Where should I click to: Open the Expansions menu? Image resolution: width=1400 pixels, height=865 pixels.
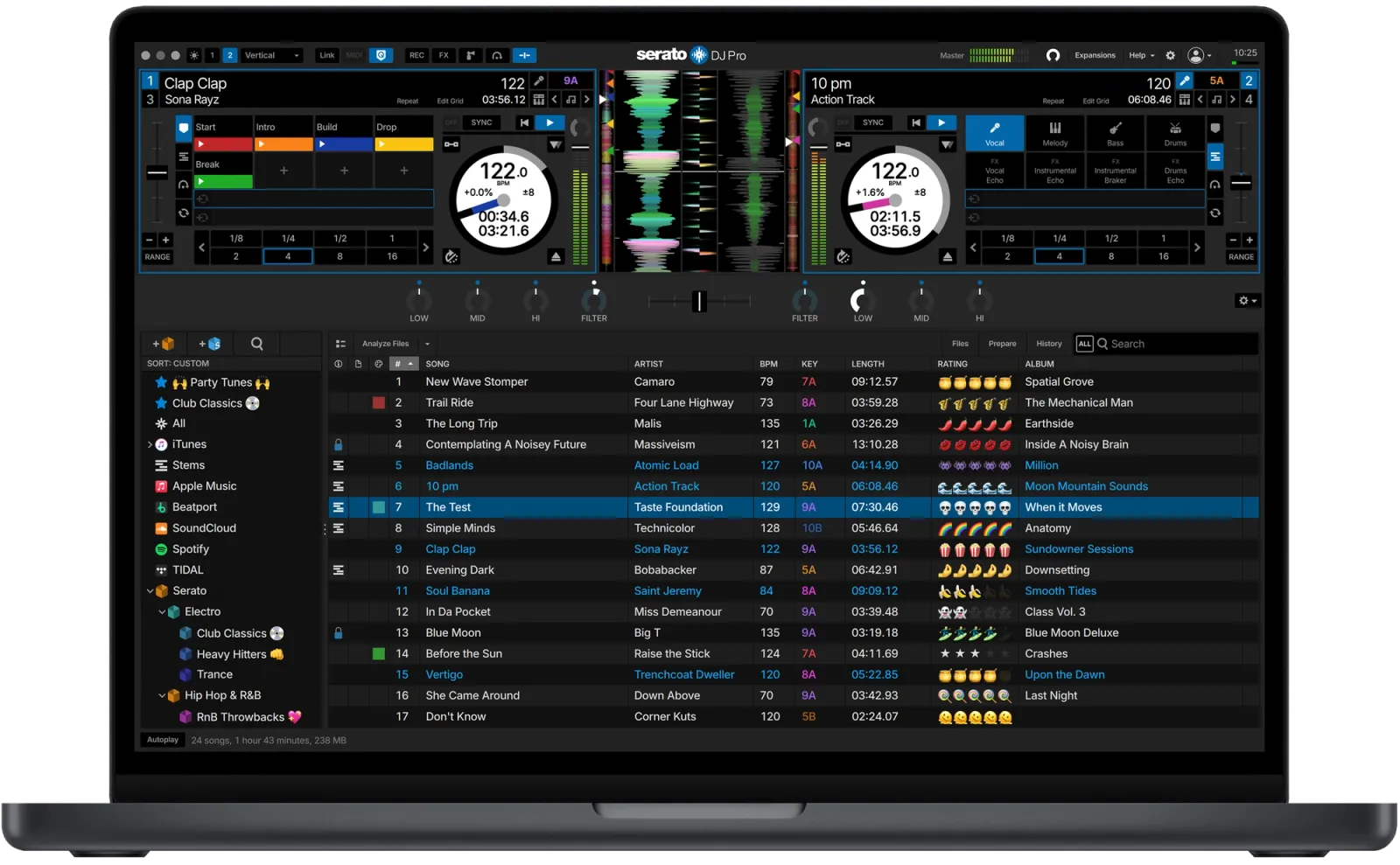(1095, 55)
